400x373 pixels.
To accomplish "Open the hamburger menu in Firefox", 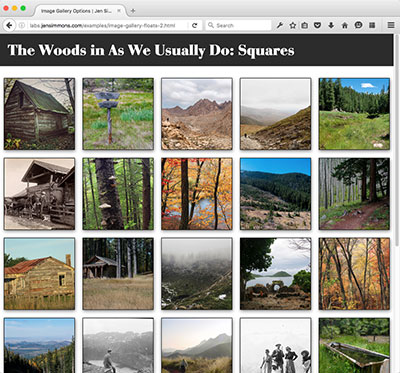I will tap(391, 25).
